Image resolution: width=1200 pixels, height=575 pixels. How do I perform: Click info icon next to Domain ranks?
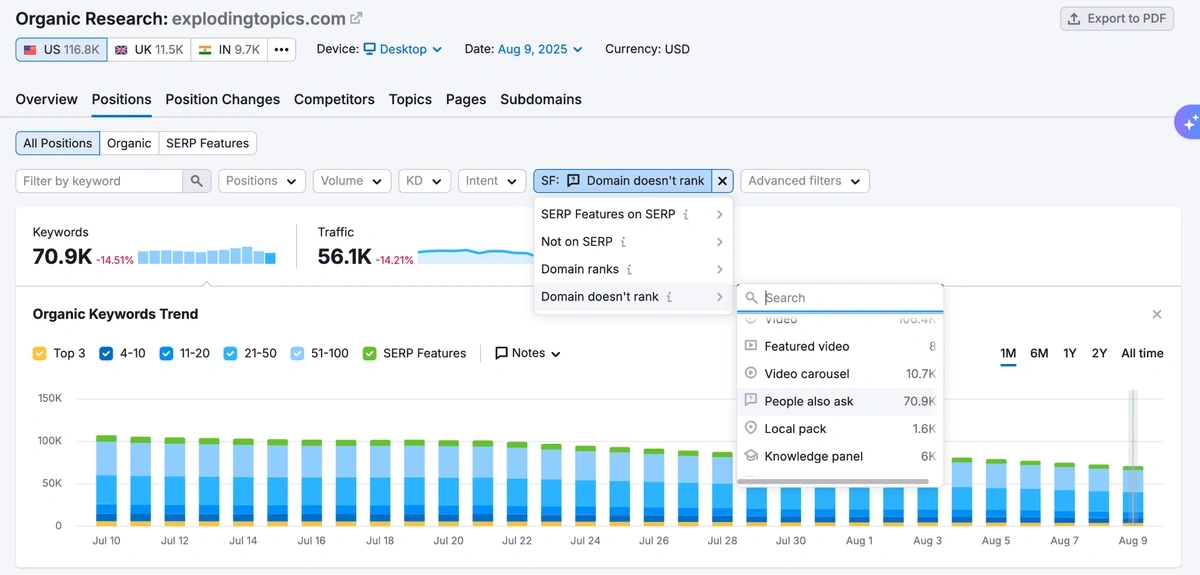630,270
